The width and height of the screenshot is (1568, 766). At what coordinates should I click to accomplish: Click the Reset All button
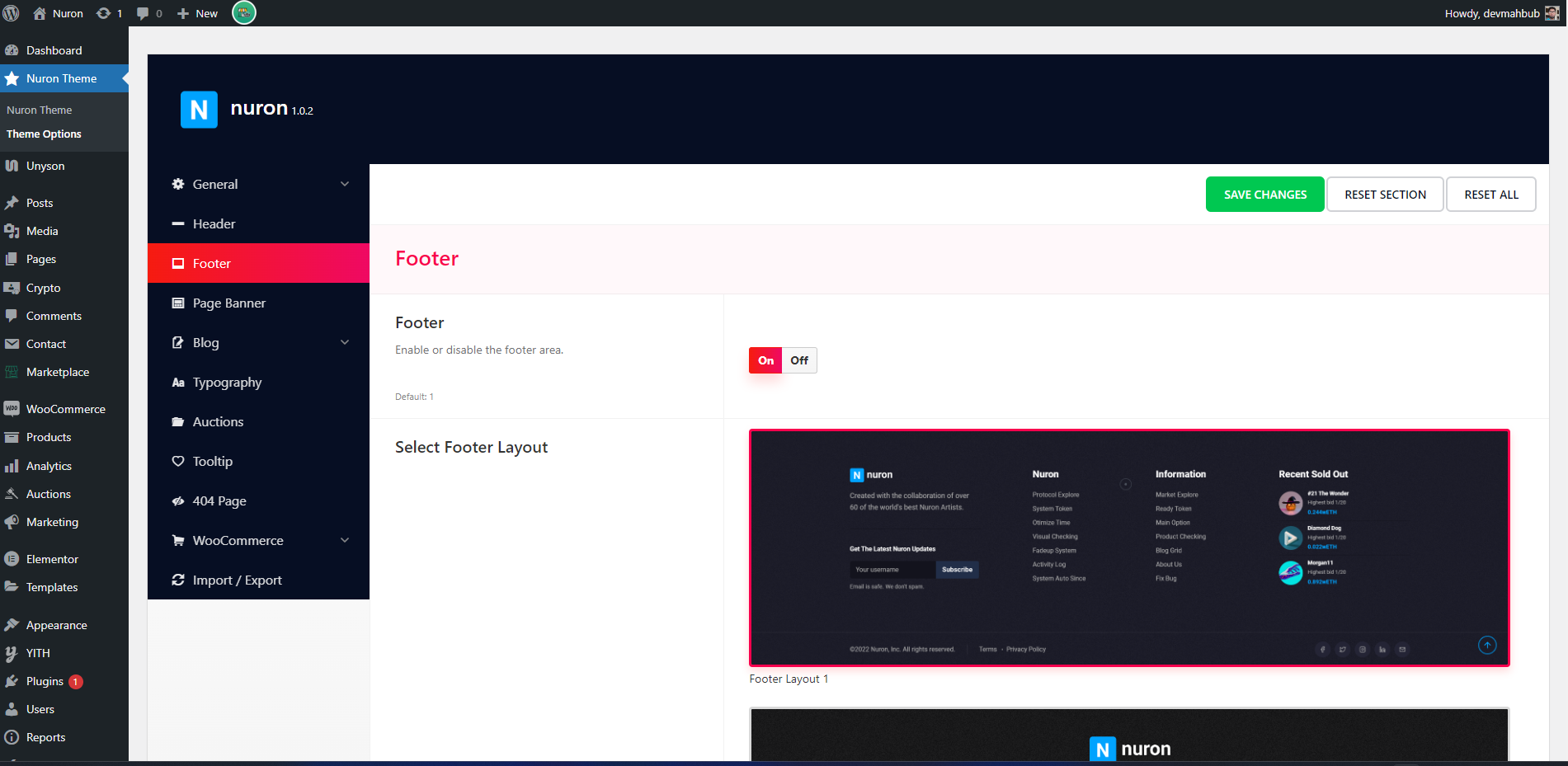[x=1491, y=195]
